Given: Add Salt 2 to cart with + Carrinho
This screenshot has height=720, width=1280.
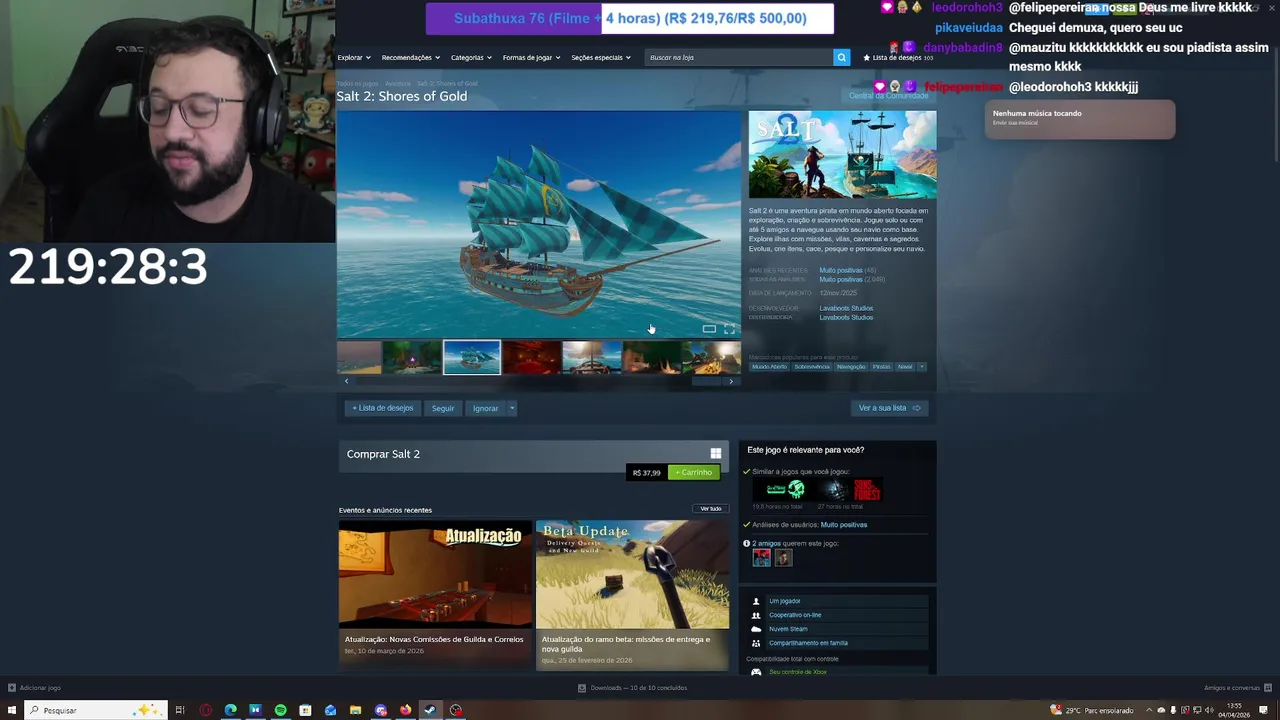Looking at the screenshot, I should (693, 472).
